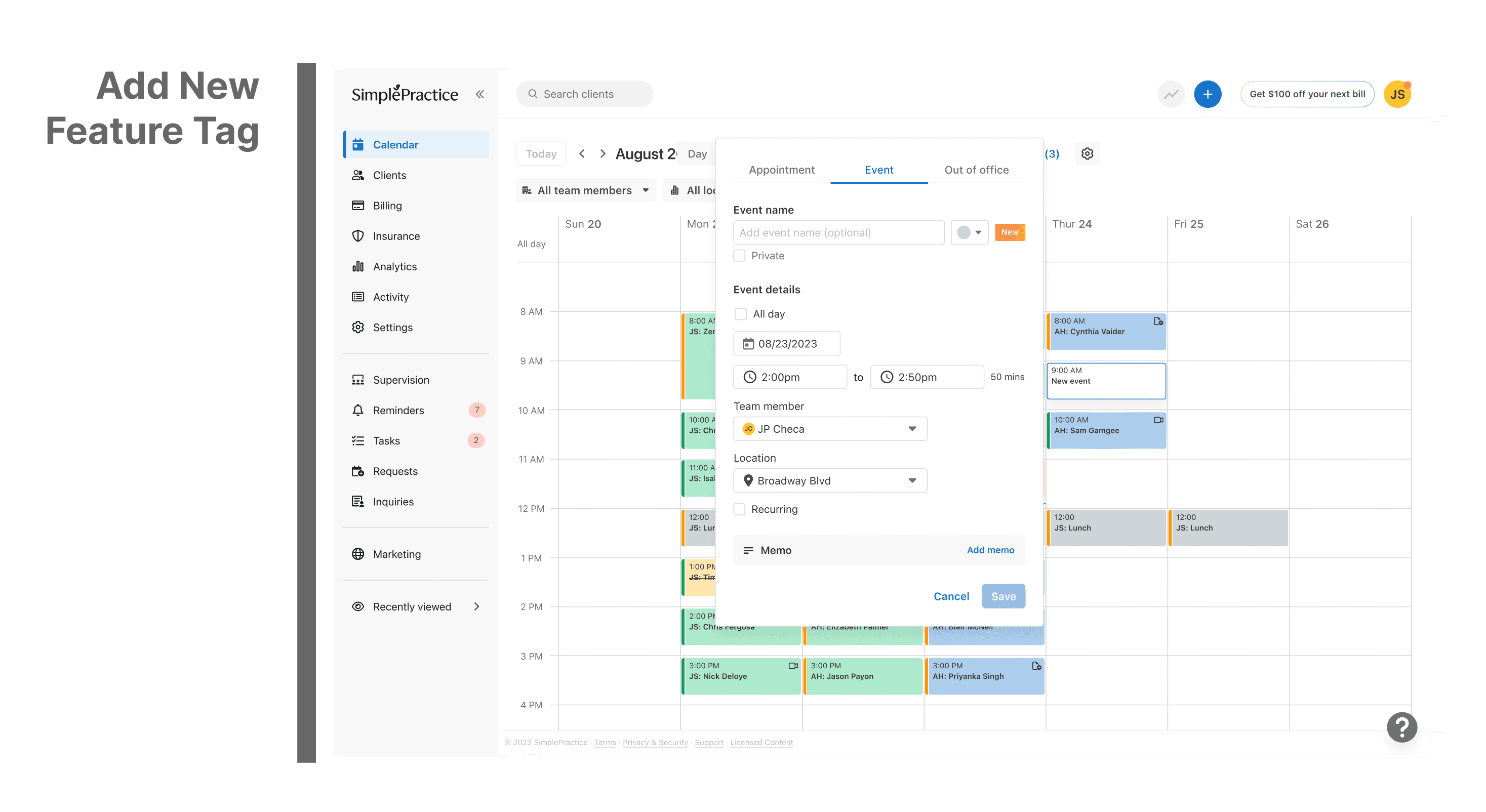
Task: Click the event name input field
Action: (x=837, y=232)
